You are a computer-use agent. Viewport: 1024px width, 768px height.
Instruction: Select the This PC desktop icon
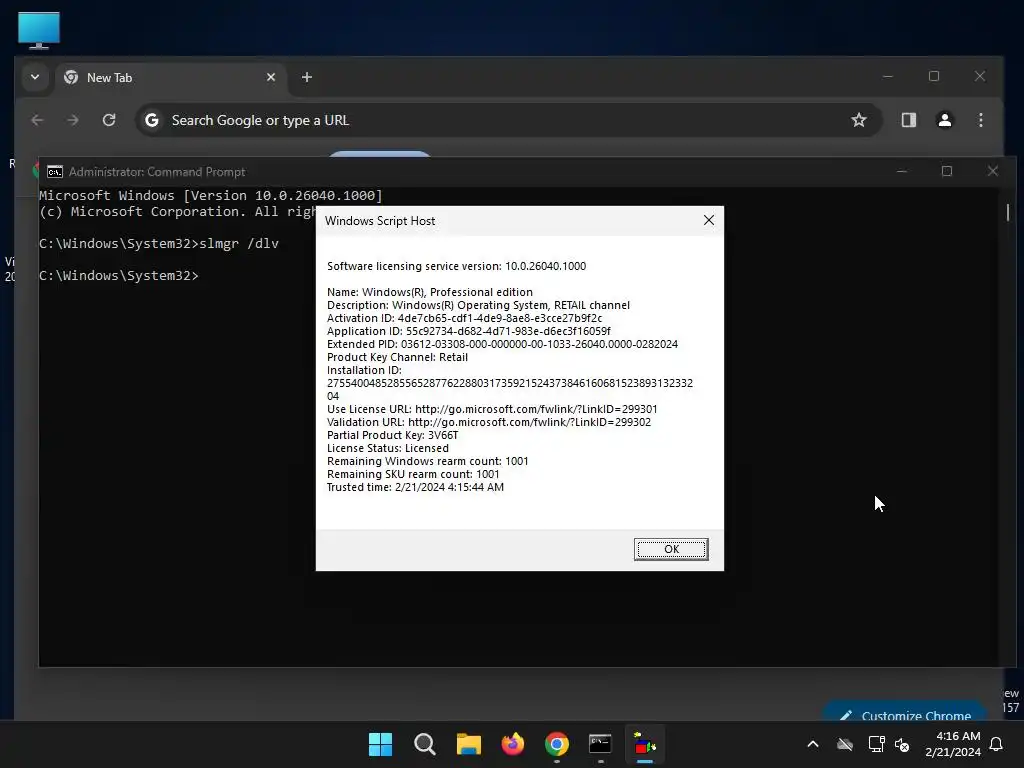[x=39, y=30]
